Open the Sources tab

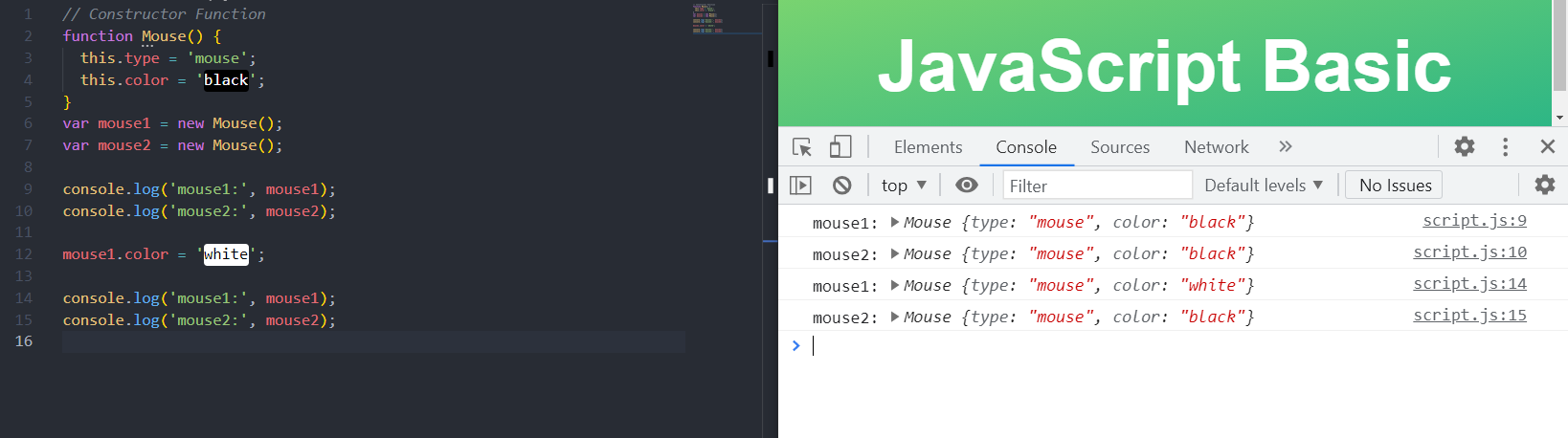(x=1120, y=147)
